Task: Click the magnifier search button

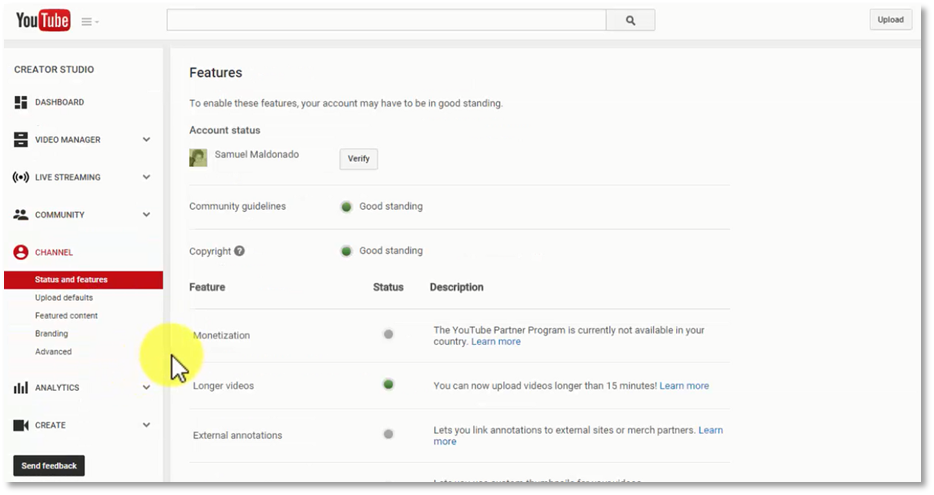Action: click(630, 20)
